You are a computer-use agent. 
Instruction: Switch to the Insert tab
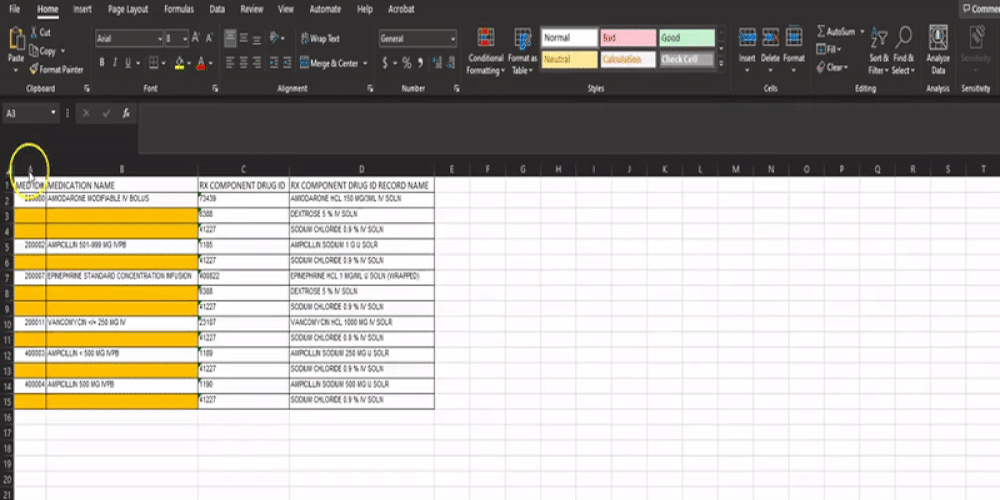pyautogui.click(x=82, y=9)
